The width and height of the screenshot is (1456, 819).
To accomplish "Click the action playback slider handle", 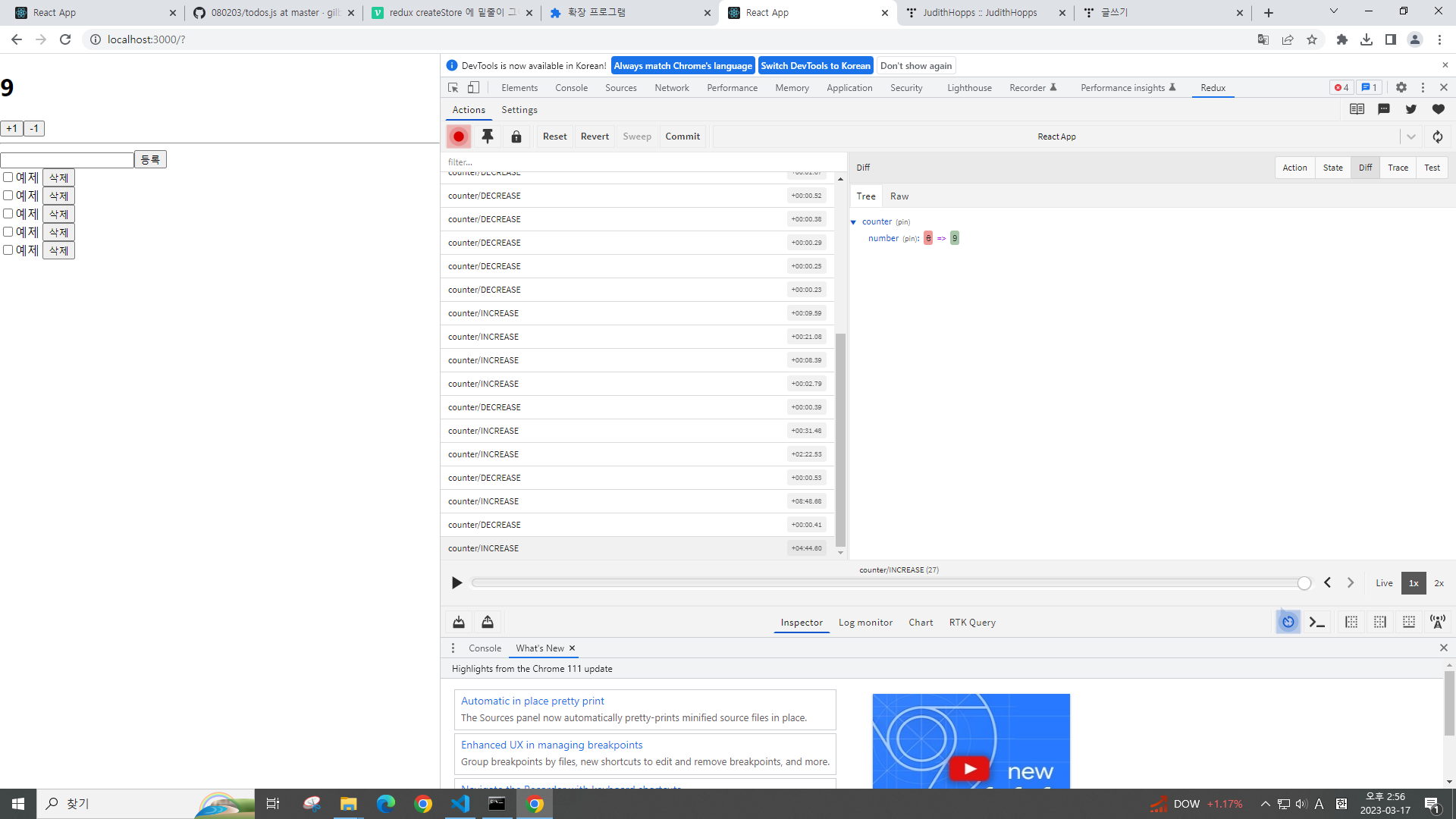I will click(1304, 582).
